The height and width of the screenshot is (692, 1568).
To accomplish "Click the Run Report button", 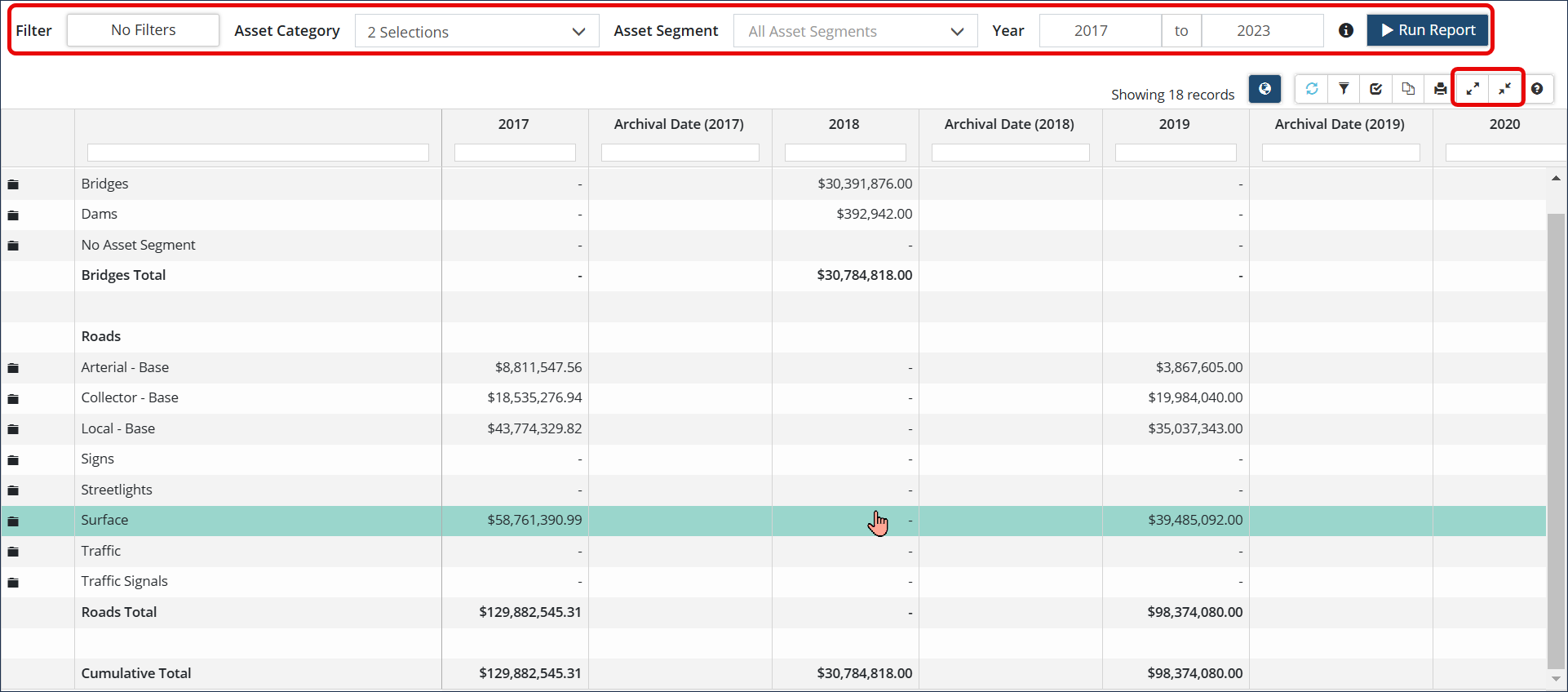I will pyautogui.click(x=1428, y=30).
